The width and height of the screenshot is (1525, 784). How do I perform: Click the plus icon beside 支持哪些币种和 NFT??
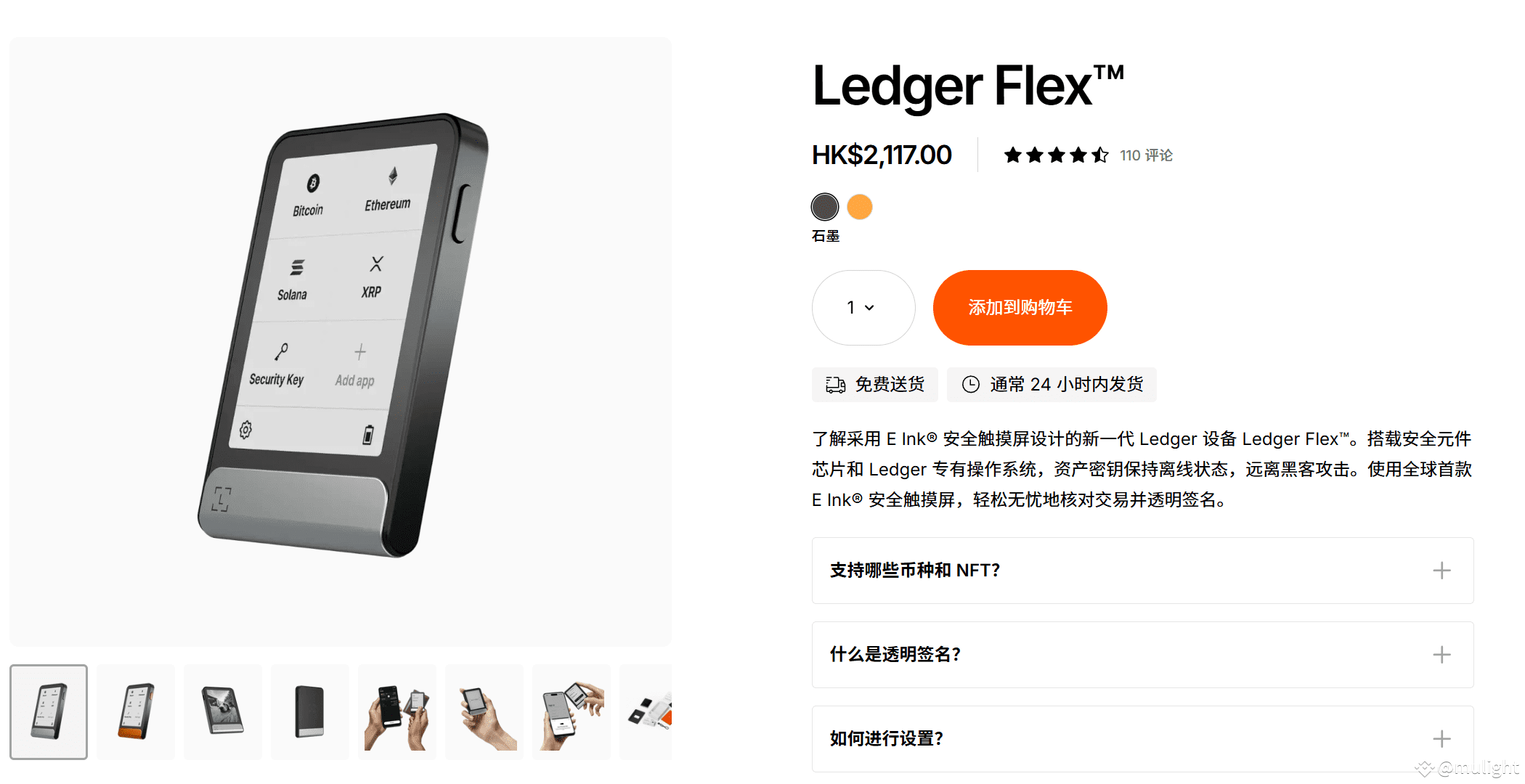(1441, 571)
